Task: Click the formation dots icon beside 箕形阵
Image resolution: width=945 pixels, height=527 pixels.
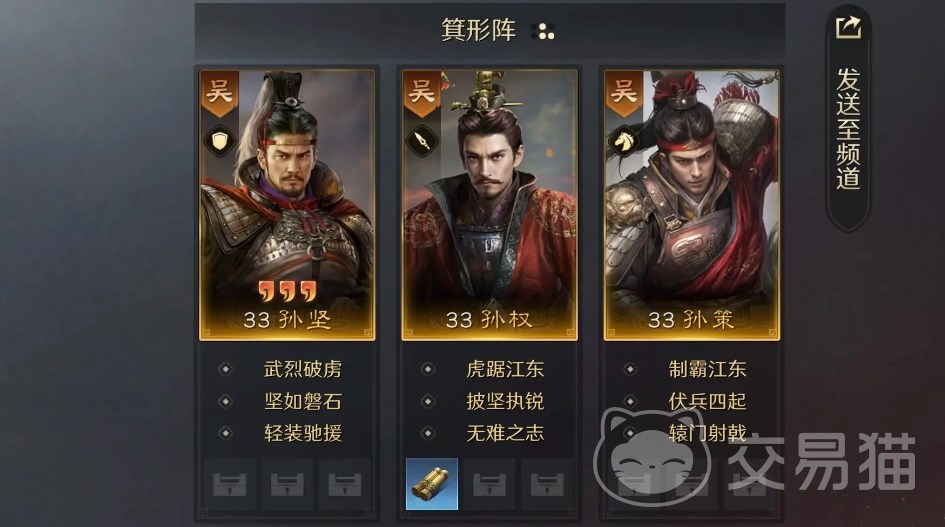Action: coord(545,31)
